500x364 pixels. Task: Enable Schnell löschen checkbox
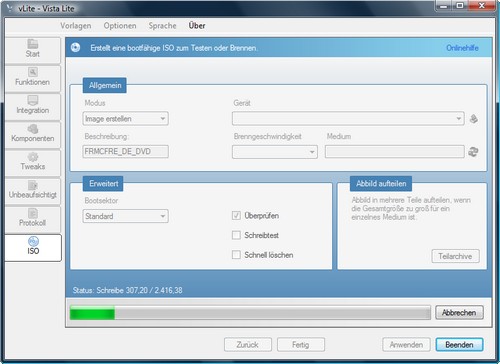(x=236, y=255)
